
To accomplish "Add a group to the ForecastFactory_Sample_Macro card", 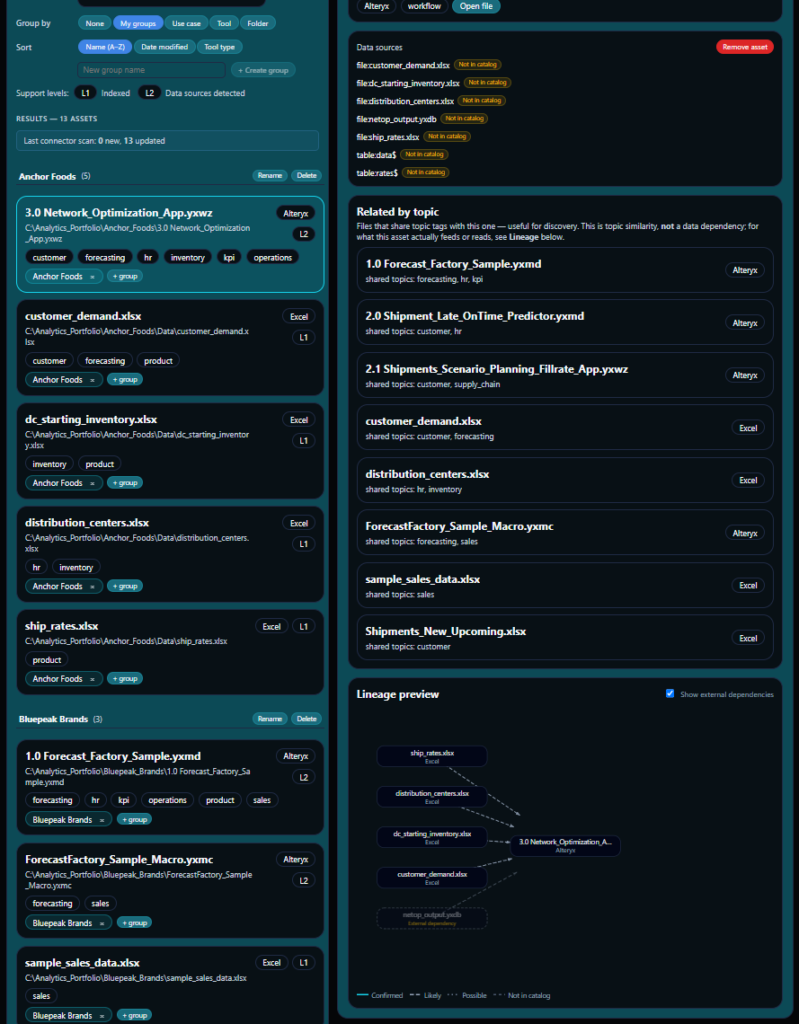I will pyautogui.click(x=134, y=923).
